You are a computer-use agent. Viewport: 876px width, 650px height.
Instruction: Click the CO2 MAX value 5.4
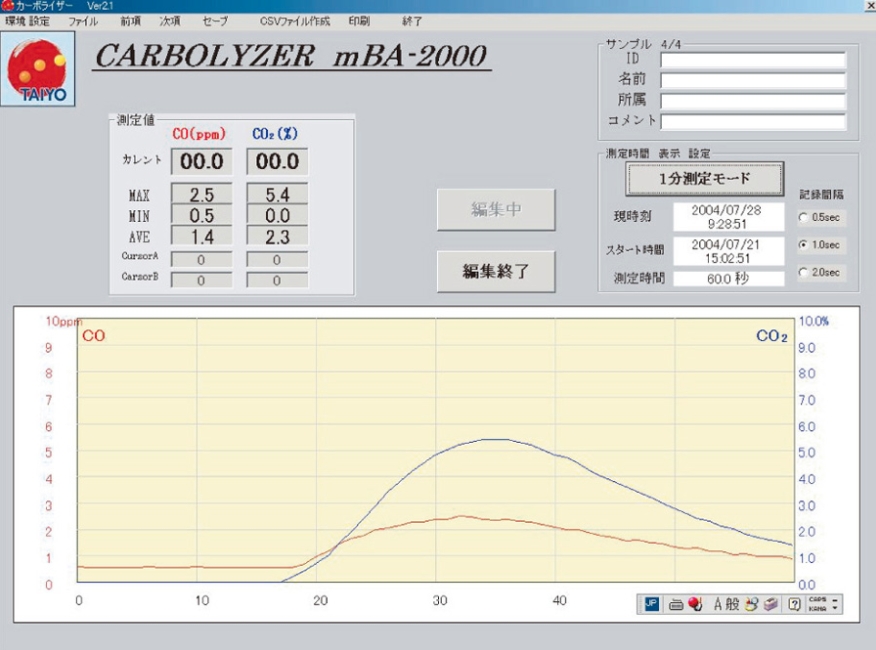pos(277,194)
